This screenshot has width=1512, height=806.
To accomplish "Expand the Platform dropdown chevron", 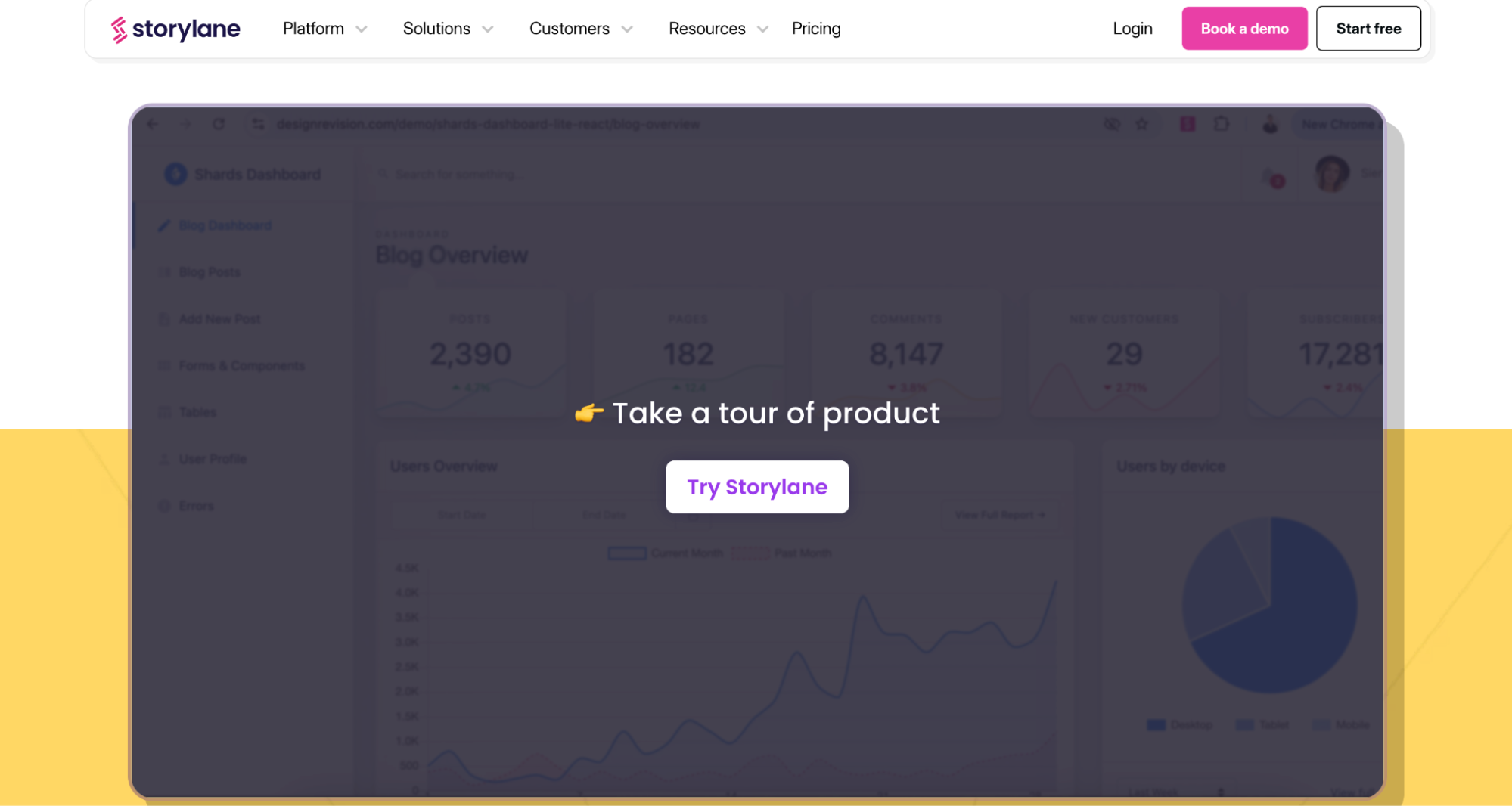I will tap(362, 29).
